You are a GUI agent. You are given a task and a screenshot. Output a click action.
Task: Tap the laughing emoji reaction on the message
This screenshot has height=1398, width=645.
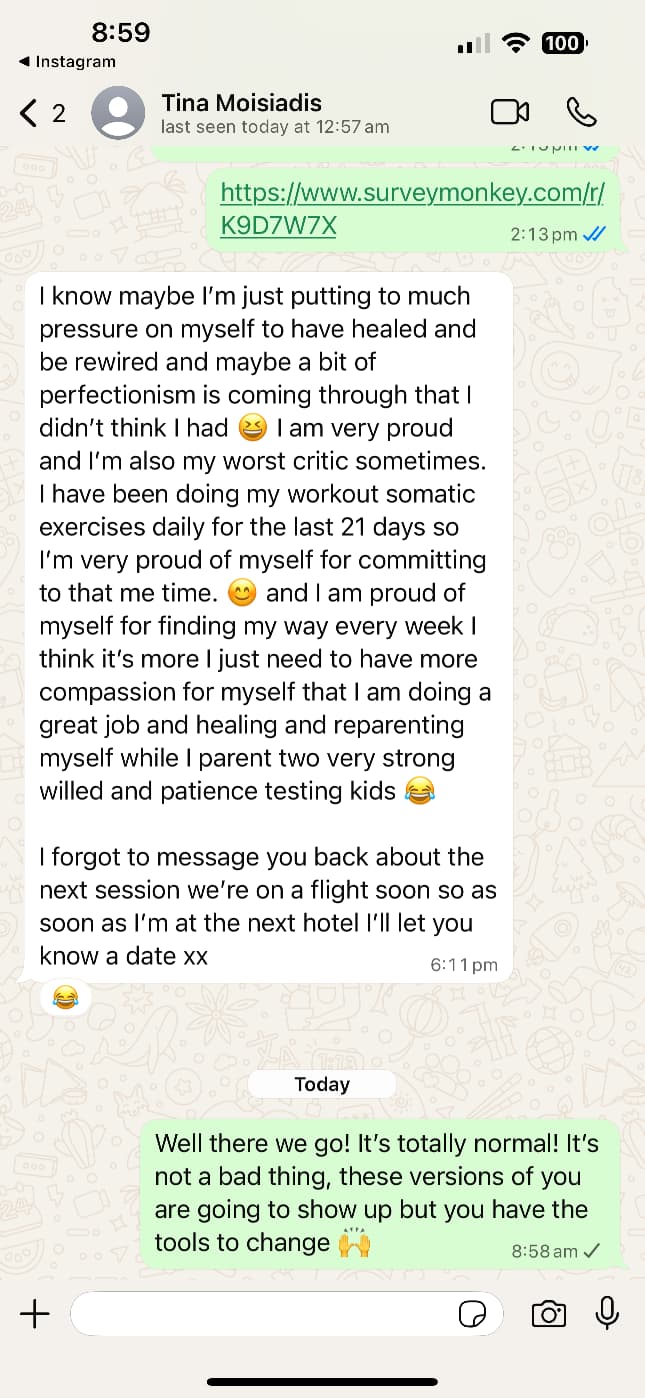[x=64, y=997]
